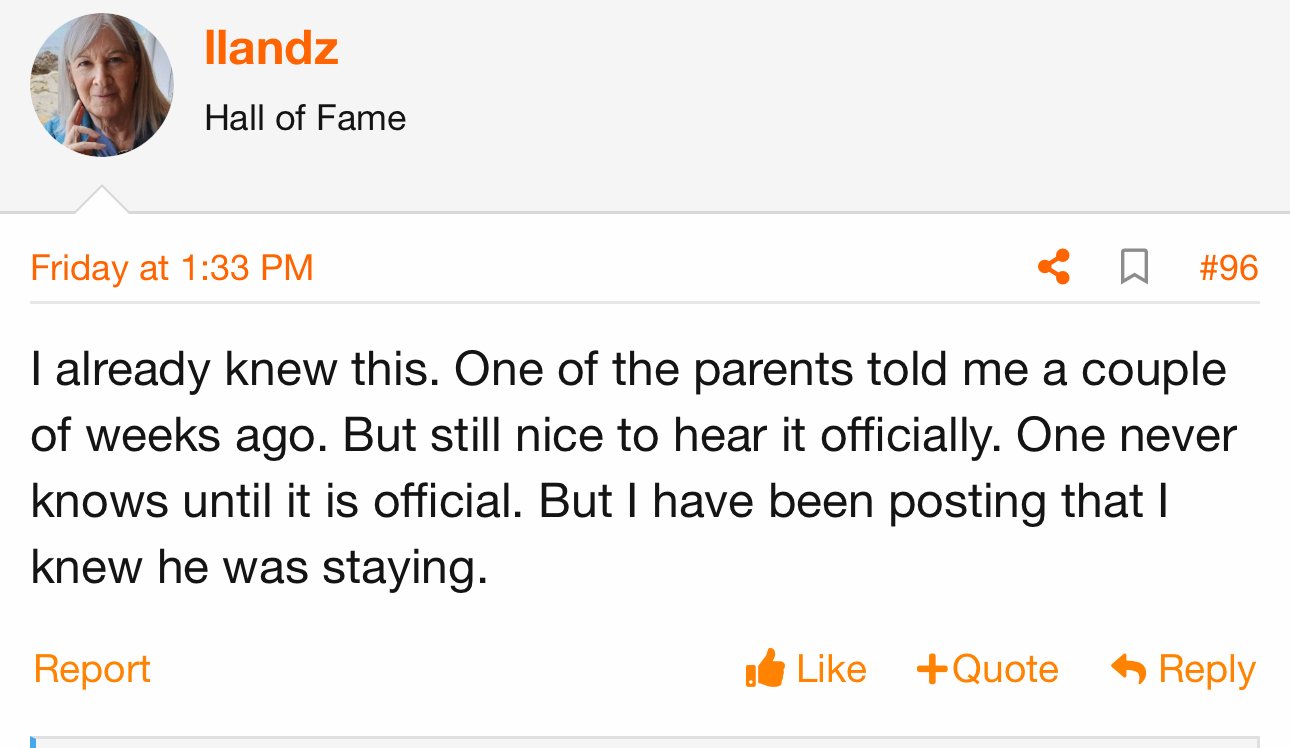
Task: Report this post
Action: [92, 669]
